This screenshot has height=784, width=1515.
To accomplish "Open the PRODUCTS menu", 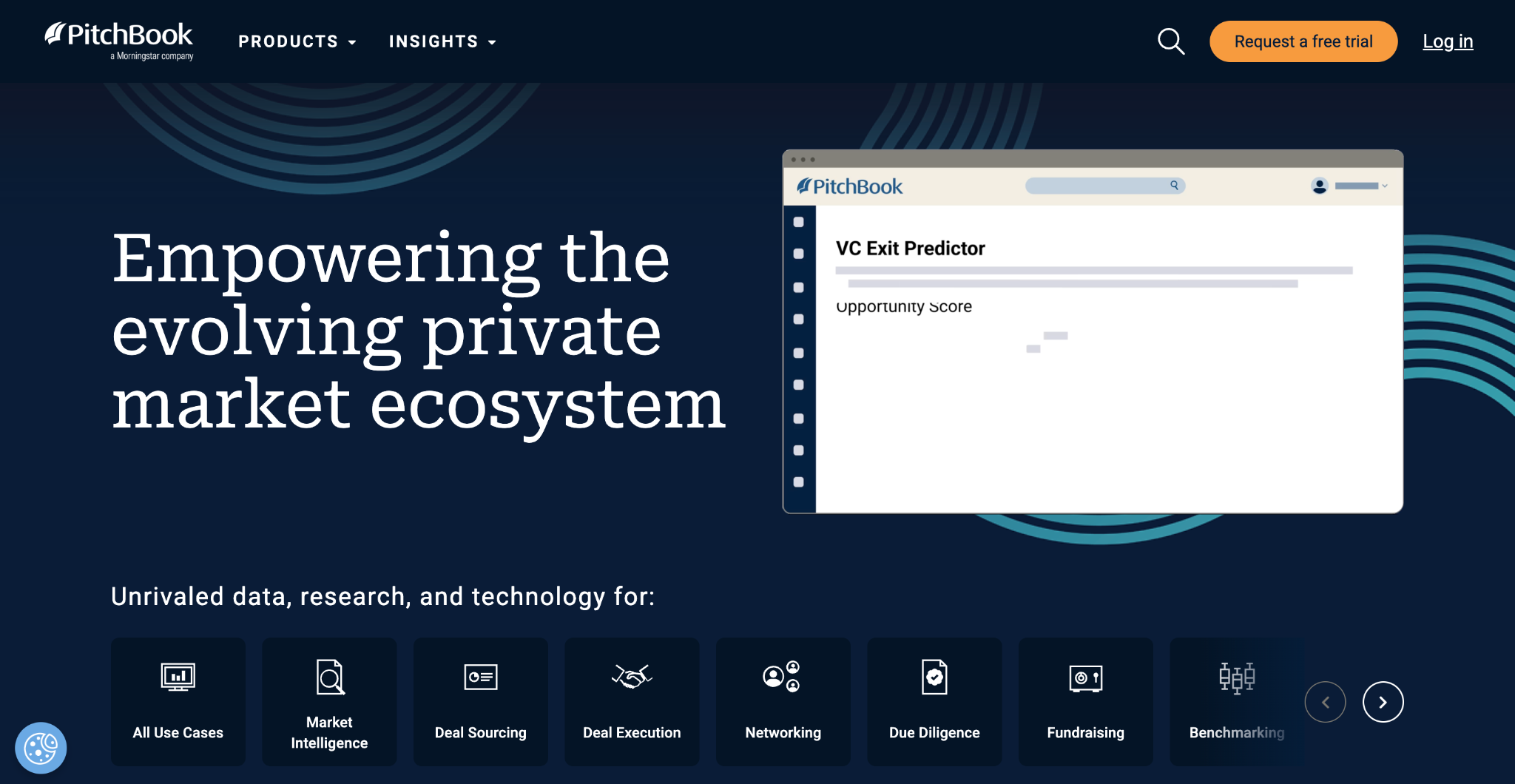I will 297,41.
